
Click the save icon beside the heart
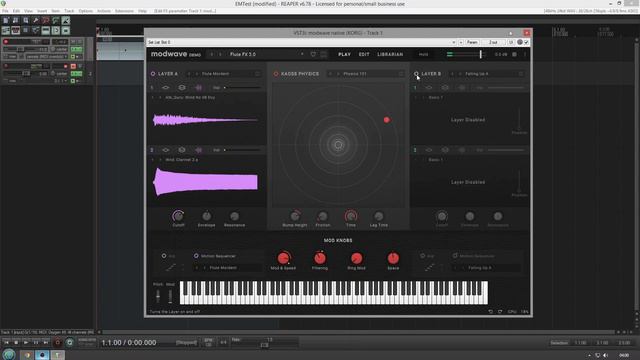tap(324, 54)
